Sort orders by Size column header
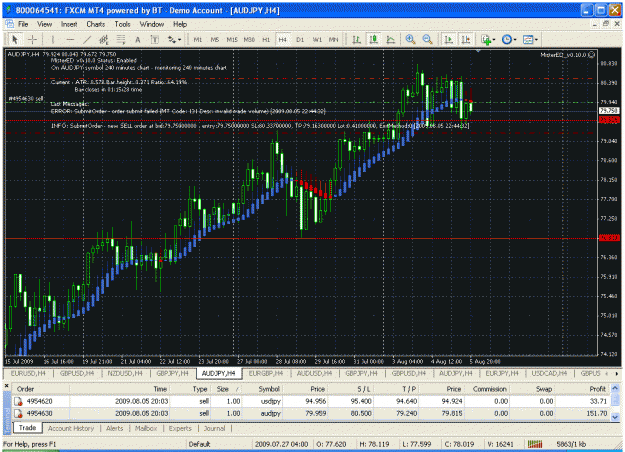The width and height of the screenshot is (625, 452). click(225, 389)
